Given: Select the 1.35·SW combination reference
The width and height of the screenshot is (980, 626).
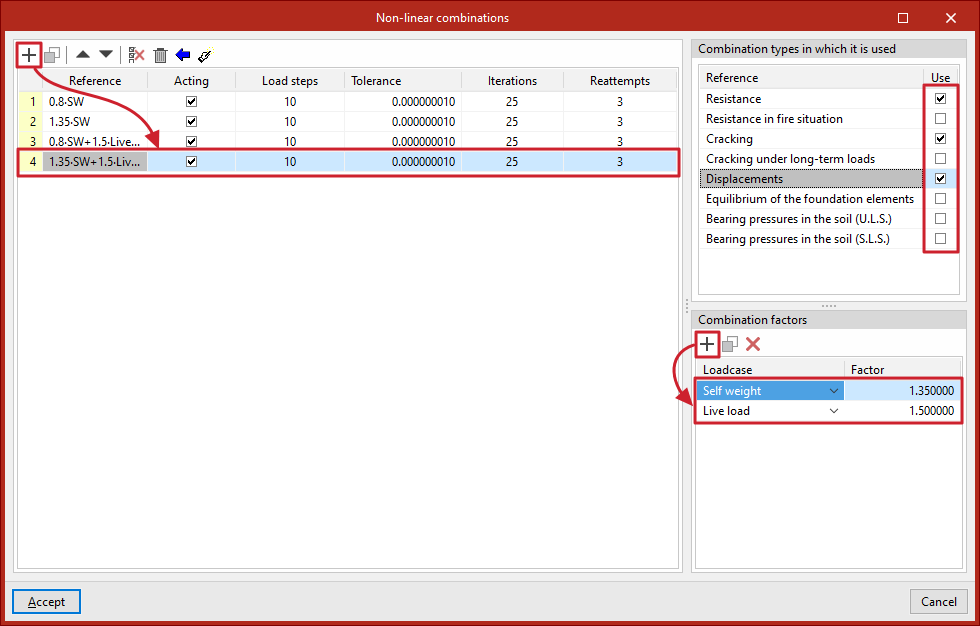Looking at the screenshot, I should coord(95,121).
